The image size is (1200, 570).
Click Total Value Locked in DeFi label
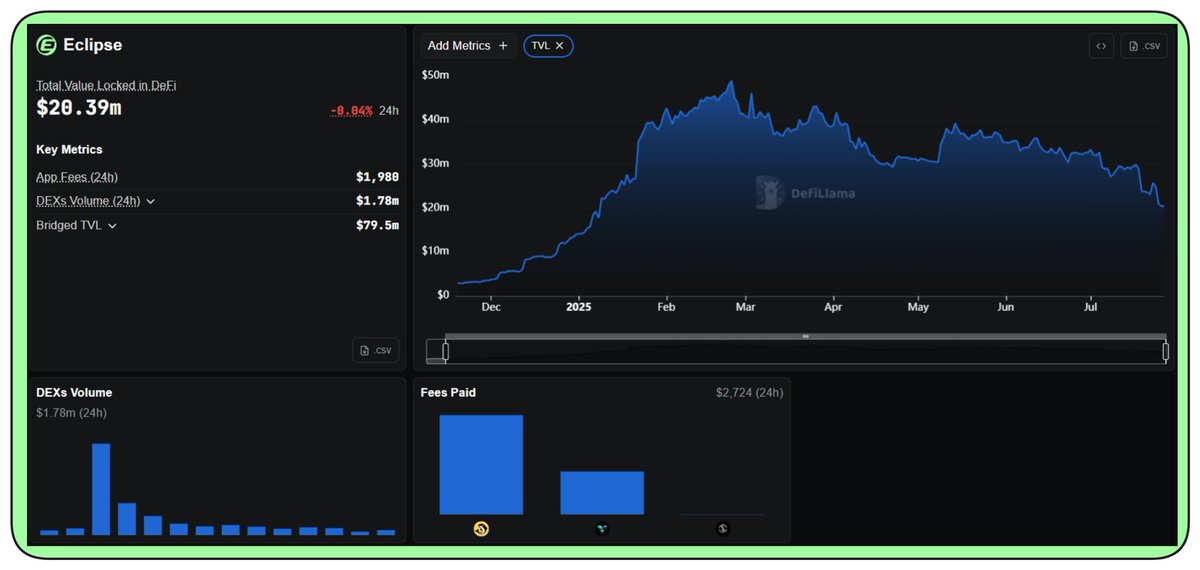pos(106,86)
